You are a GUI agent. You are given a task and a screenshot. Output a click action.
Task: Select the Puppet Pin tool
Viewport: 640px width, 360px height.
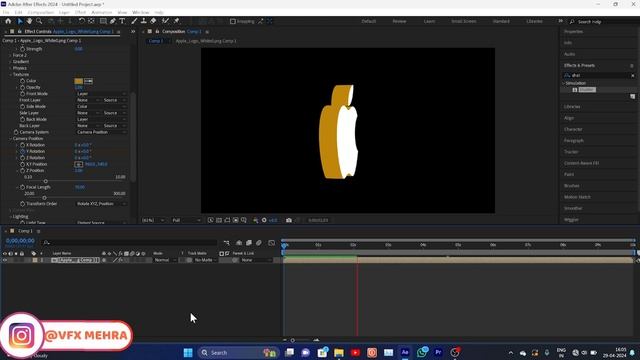pos(177,21)
